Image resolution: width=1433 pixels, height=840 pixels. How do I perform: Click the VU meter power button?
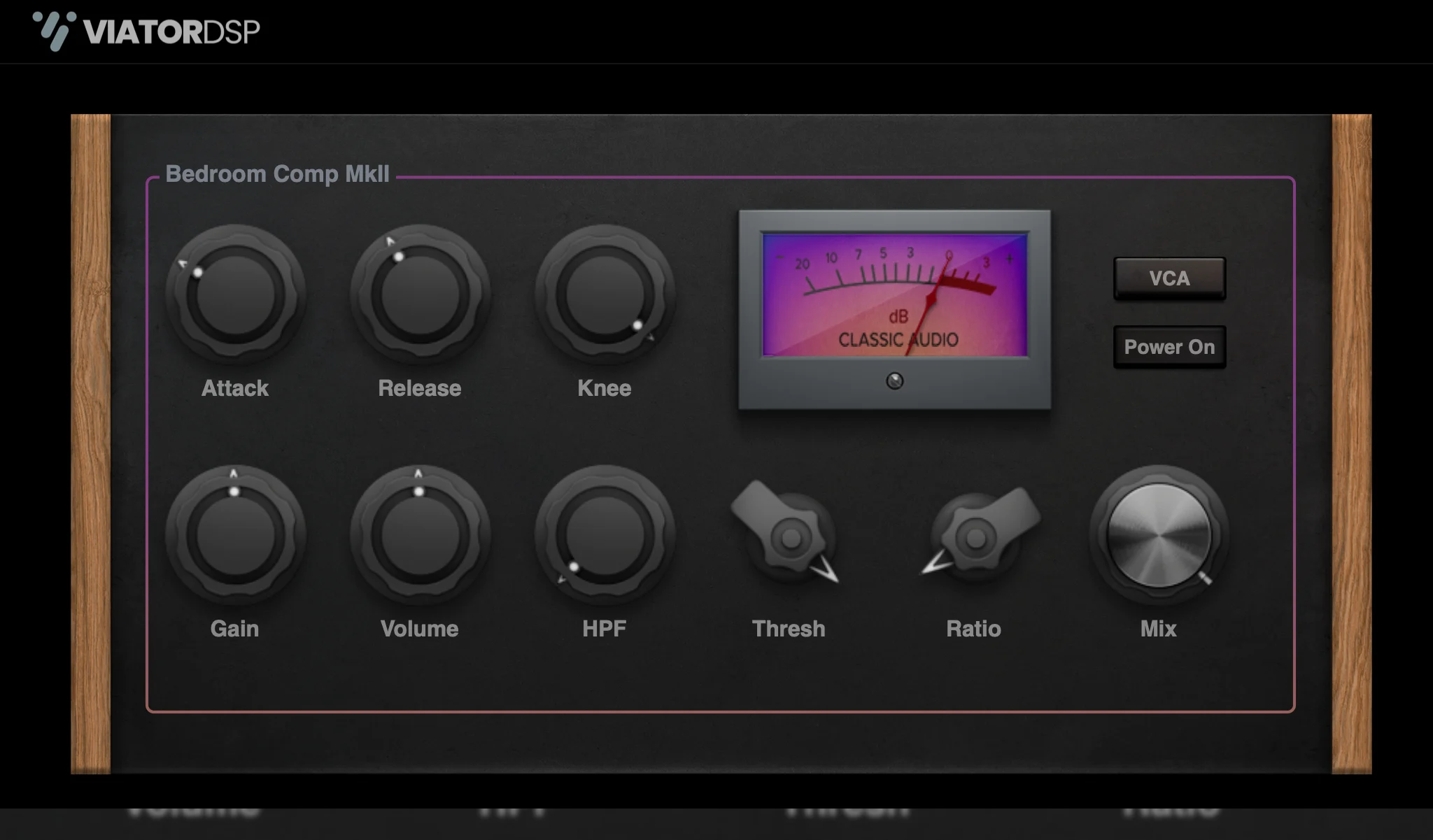pyautogui.click(x=895, y=380)
